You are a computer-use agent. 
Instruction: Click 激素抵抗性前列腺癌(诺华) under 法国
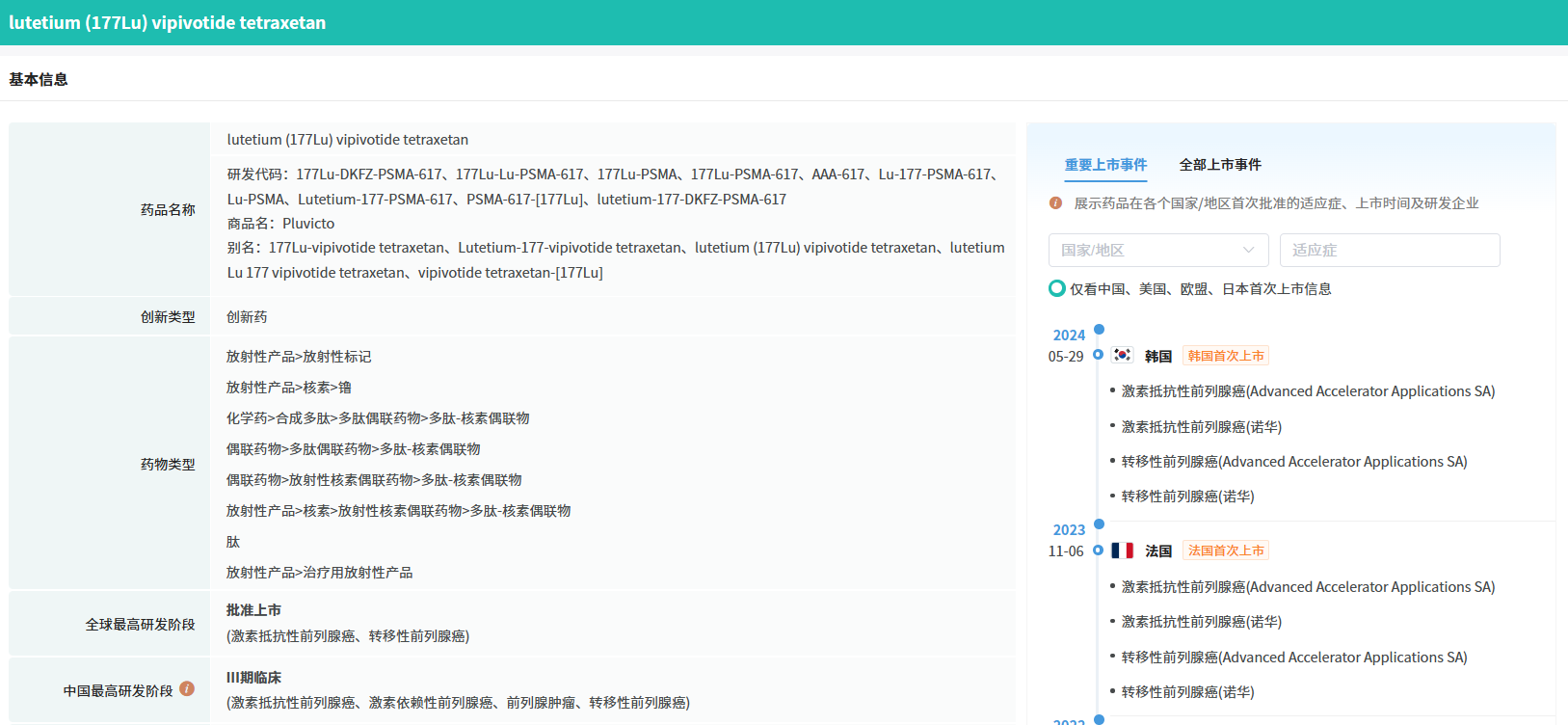[x=1202, y=622]
